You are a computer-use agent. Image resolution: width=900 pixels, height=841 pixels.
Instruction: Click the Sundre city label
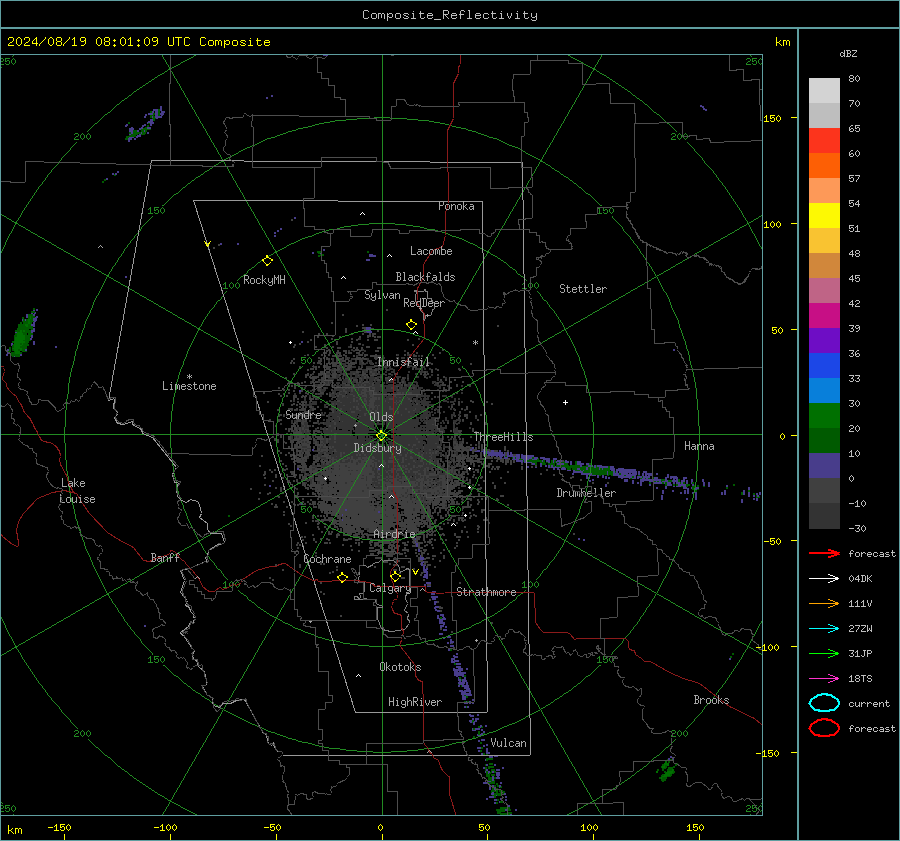(x=303, y=414)
